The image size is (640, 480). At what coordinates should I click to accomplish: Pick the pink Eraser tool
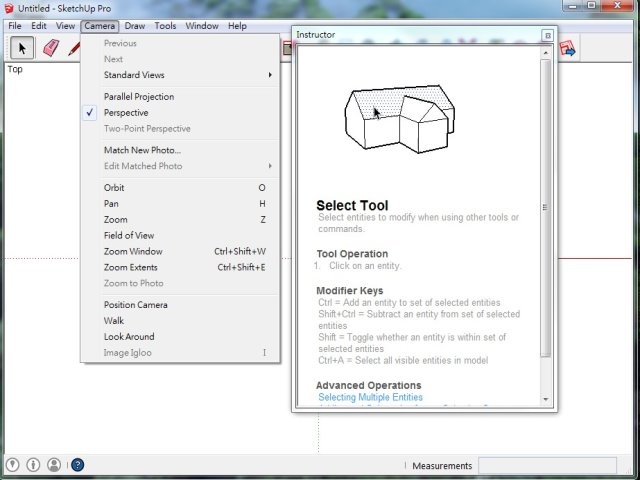[51, 48]
